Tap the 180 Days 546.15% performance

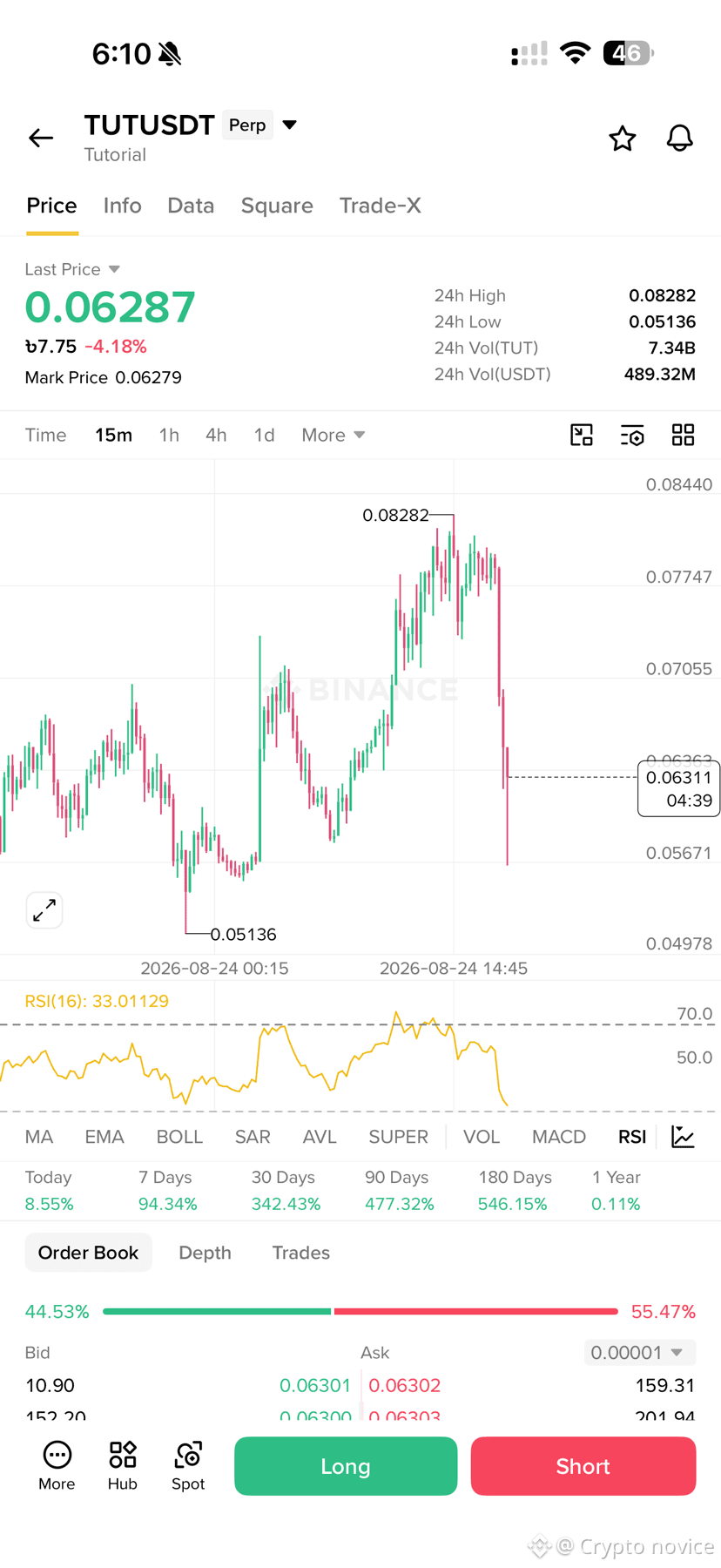click(x=515, y=1191)
